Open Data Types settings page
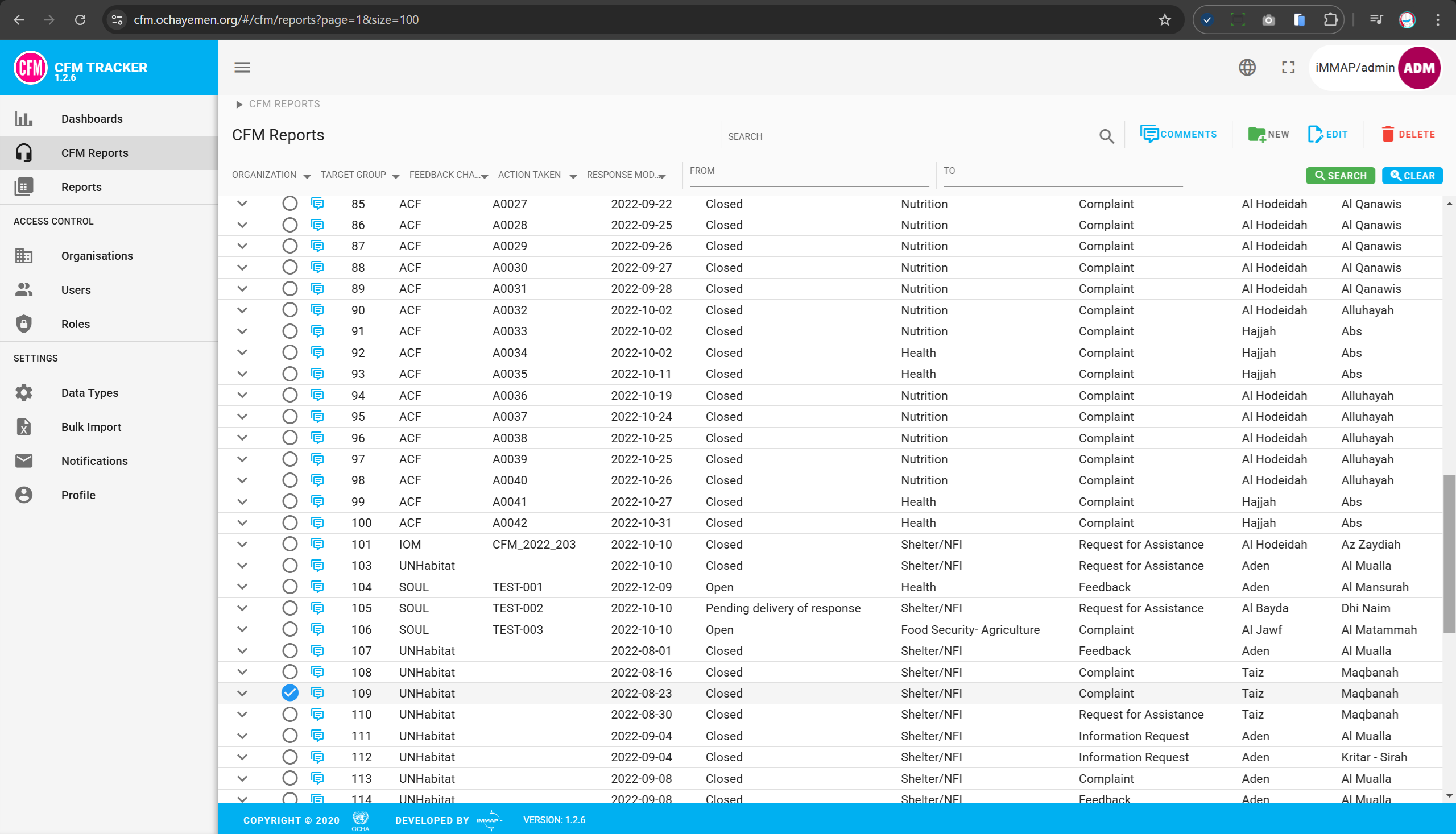The width and height of the screenshot is (1456, 834). coord(89,392)
